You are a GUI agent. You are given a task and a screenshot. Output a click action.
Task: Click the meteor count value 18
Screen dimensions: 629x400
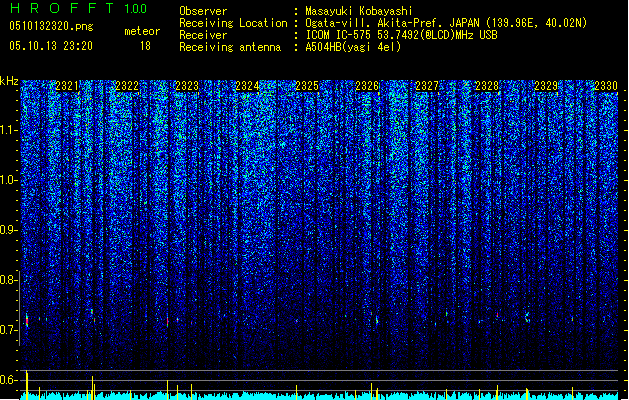click(x=145, y=46)
